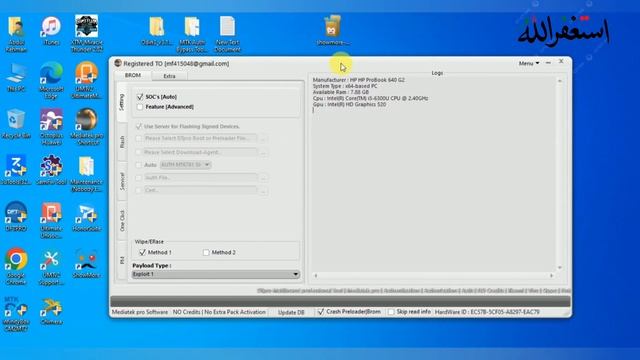The image size is (640, 360).
Task: Toggle Use Server for Flashing Signed Devices
Action: (139, 127)
